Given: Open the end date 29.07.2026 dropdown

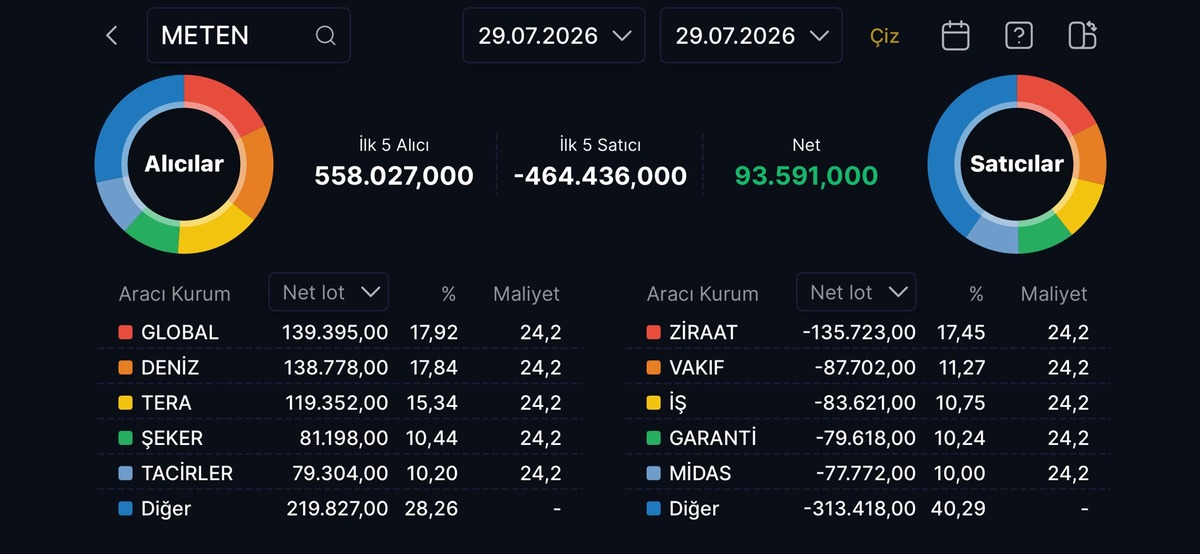Looking at the screenshot, I should 751,36.
